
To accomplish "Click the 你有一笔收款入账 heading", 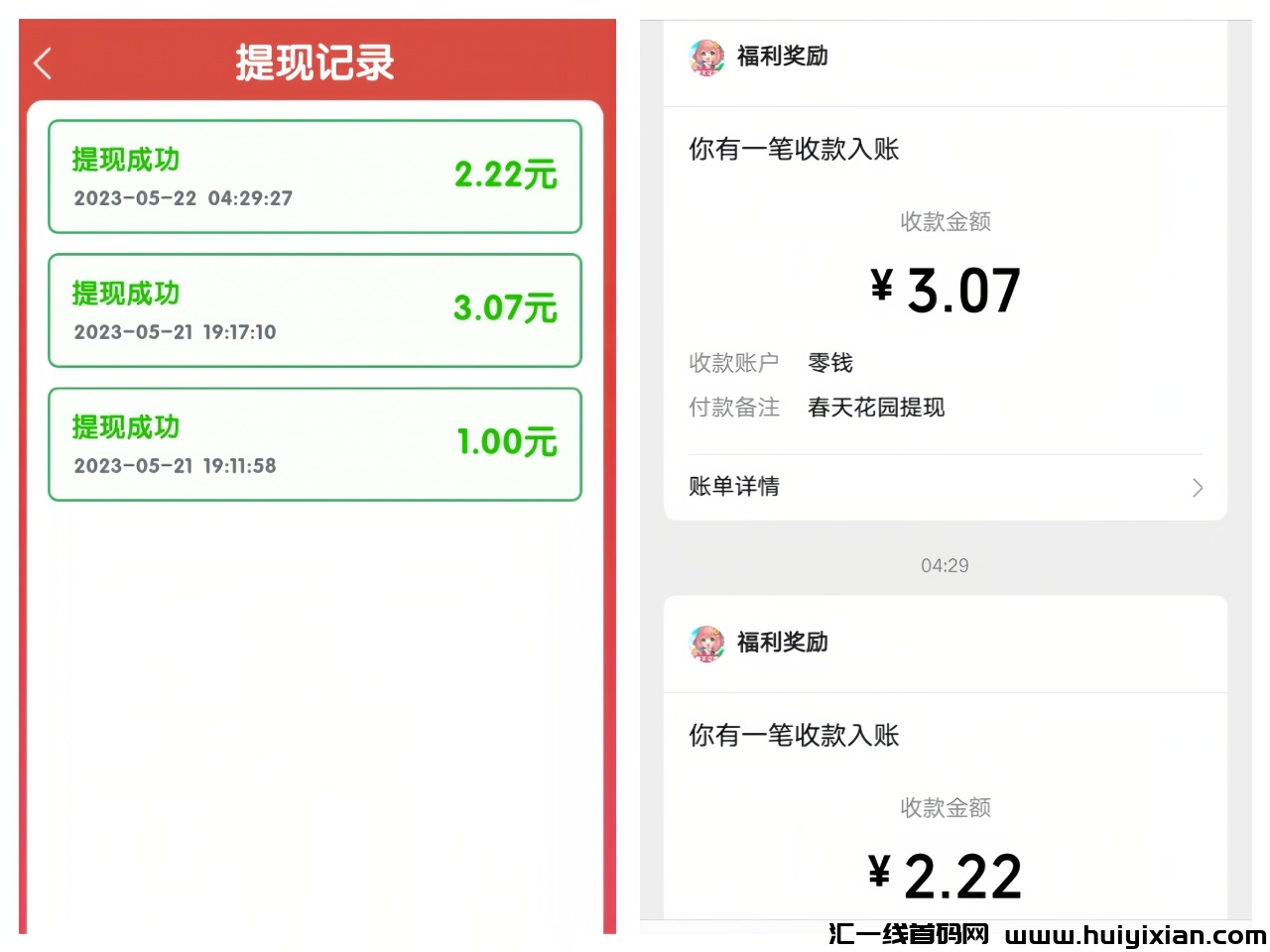I will click(x=793, y=149).
